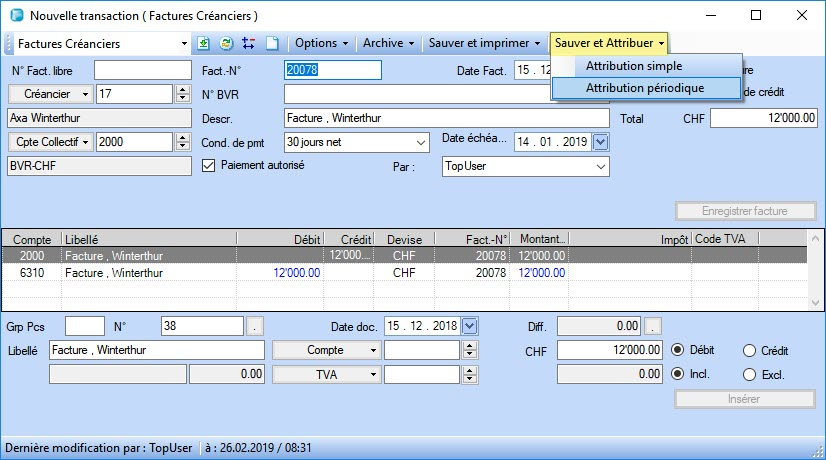Open the Par user dropdown showing TopUser

tap(600, 167)
